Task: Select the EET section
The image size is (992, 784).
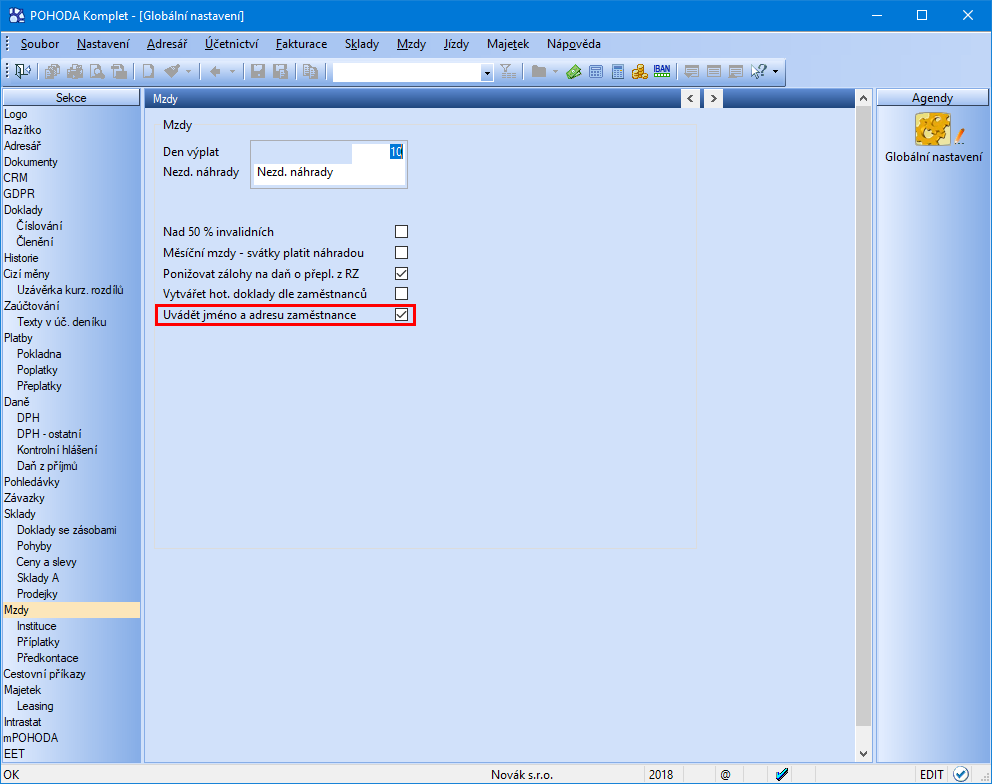Action: point(14,754)
